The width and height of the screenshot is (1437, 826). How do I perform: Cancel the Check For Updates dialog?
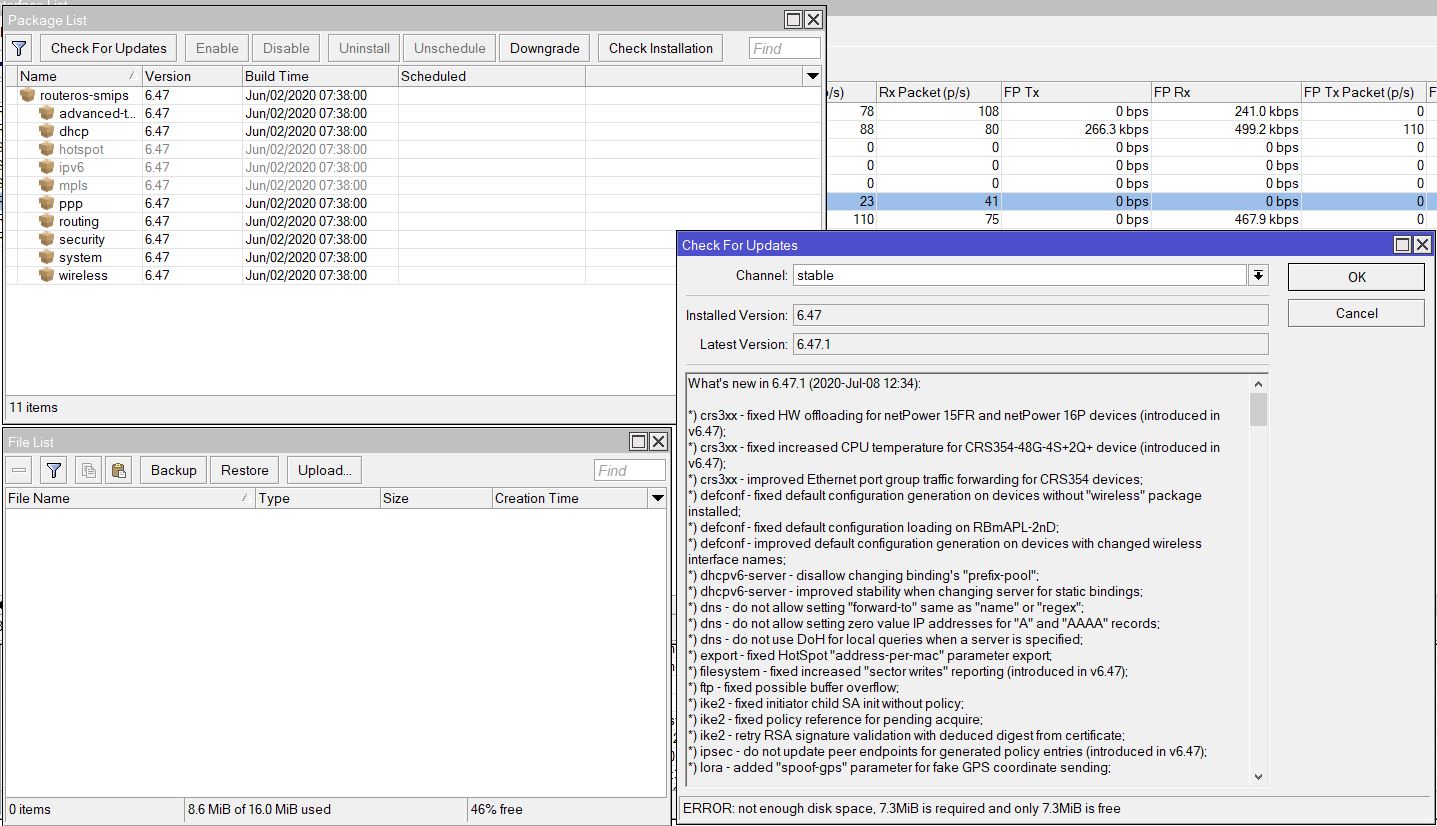pos(1356,313)
